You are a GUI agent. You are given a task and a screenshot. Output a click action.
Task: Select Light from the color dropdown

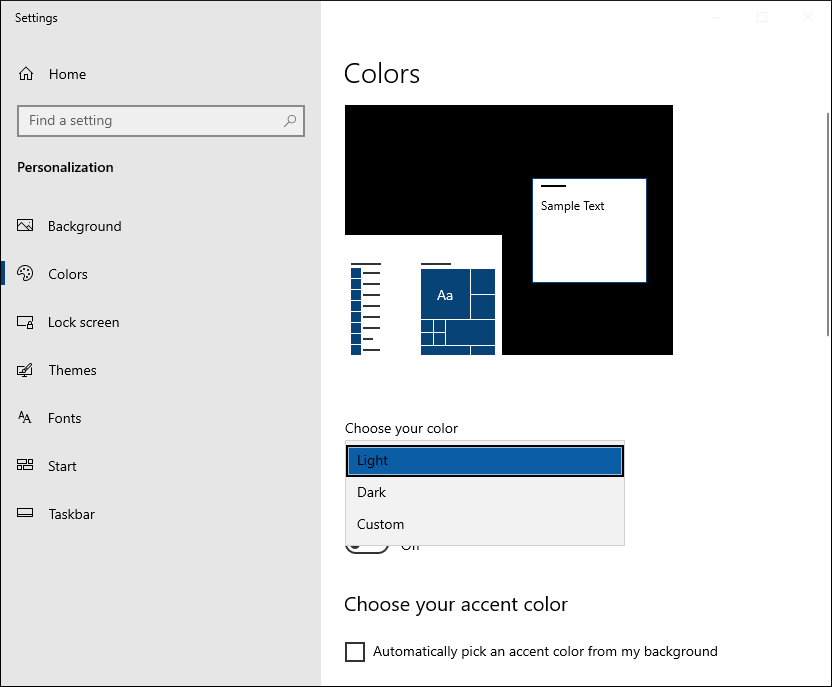tap(485, 461)
